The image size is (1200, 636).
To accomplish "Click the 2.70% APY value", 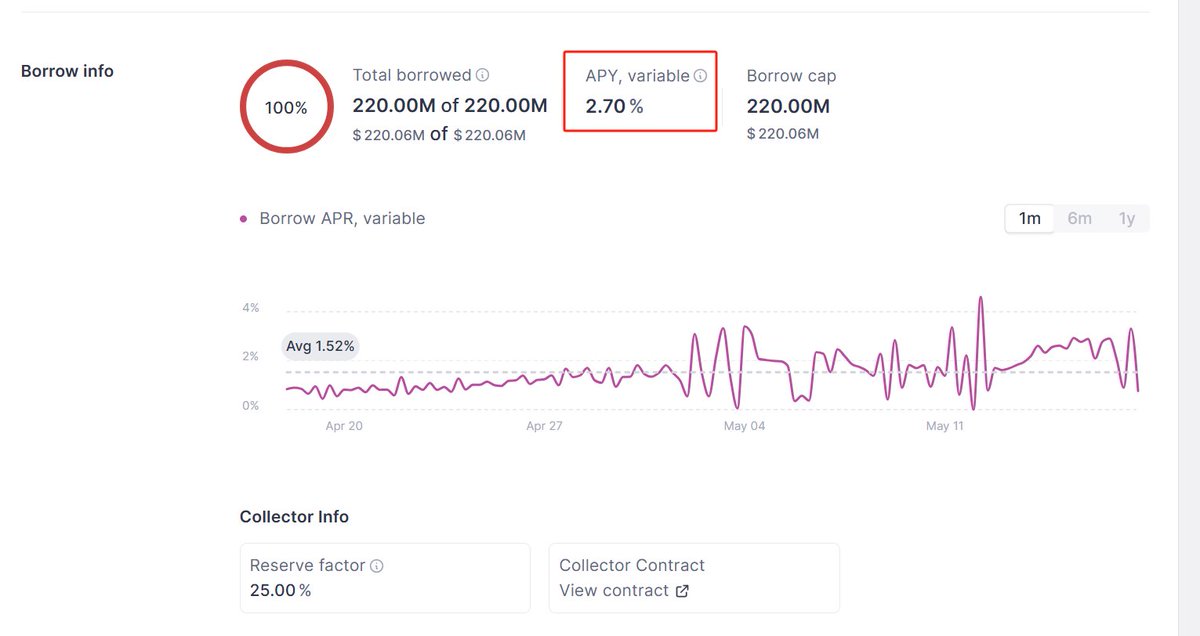I will (x=614, y=106).
